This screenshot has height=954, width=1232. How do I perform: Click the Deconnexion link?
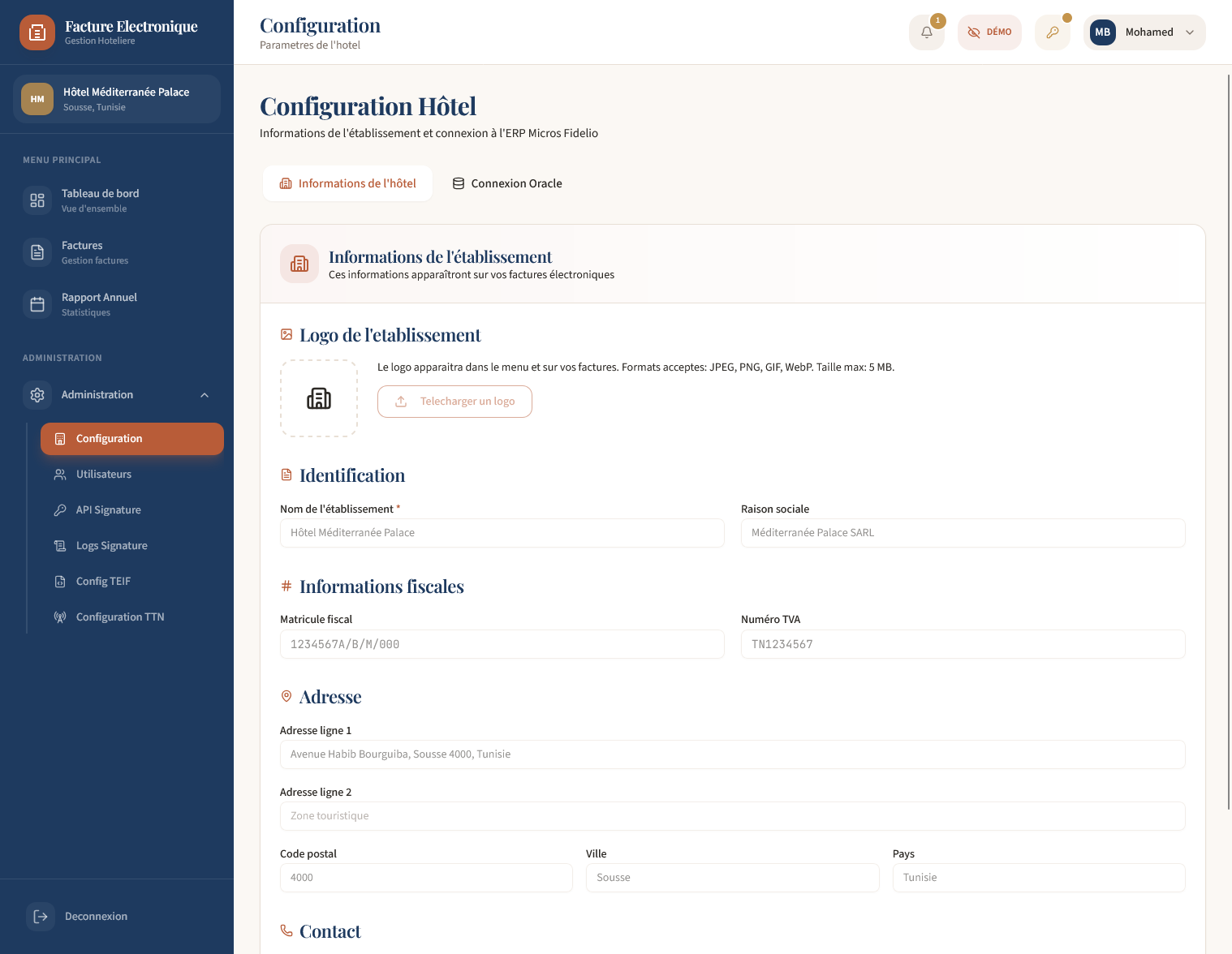96,916
